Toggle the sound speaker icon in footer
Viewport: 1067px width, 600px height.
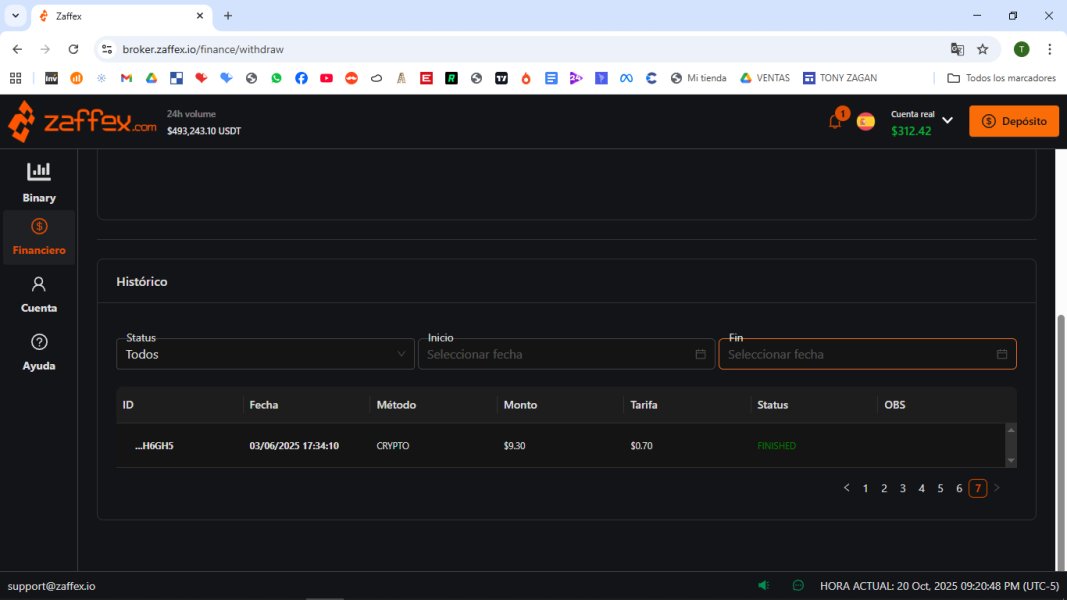[764, 586]
